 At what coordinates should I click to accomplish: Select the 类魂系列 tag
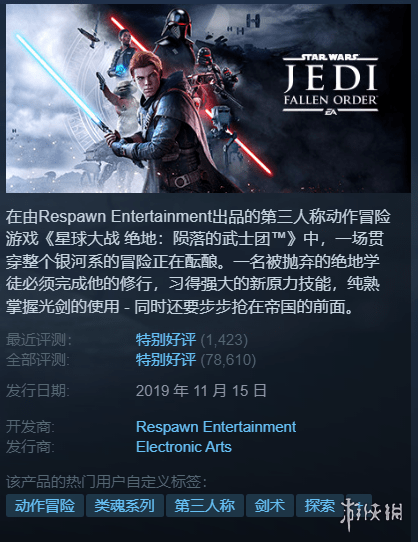click(125, 506)
